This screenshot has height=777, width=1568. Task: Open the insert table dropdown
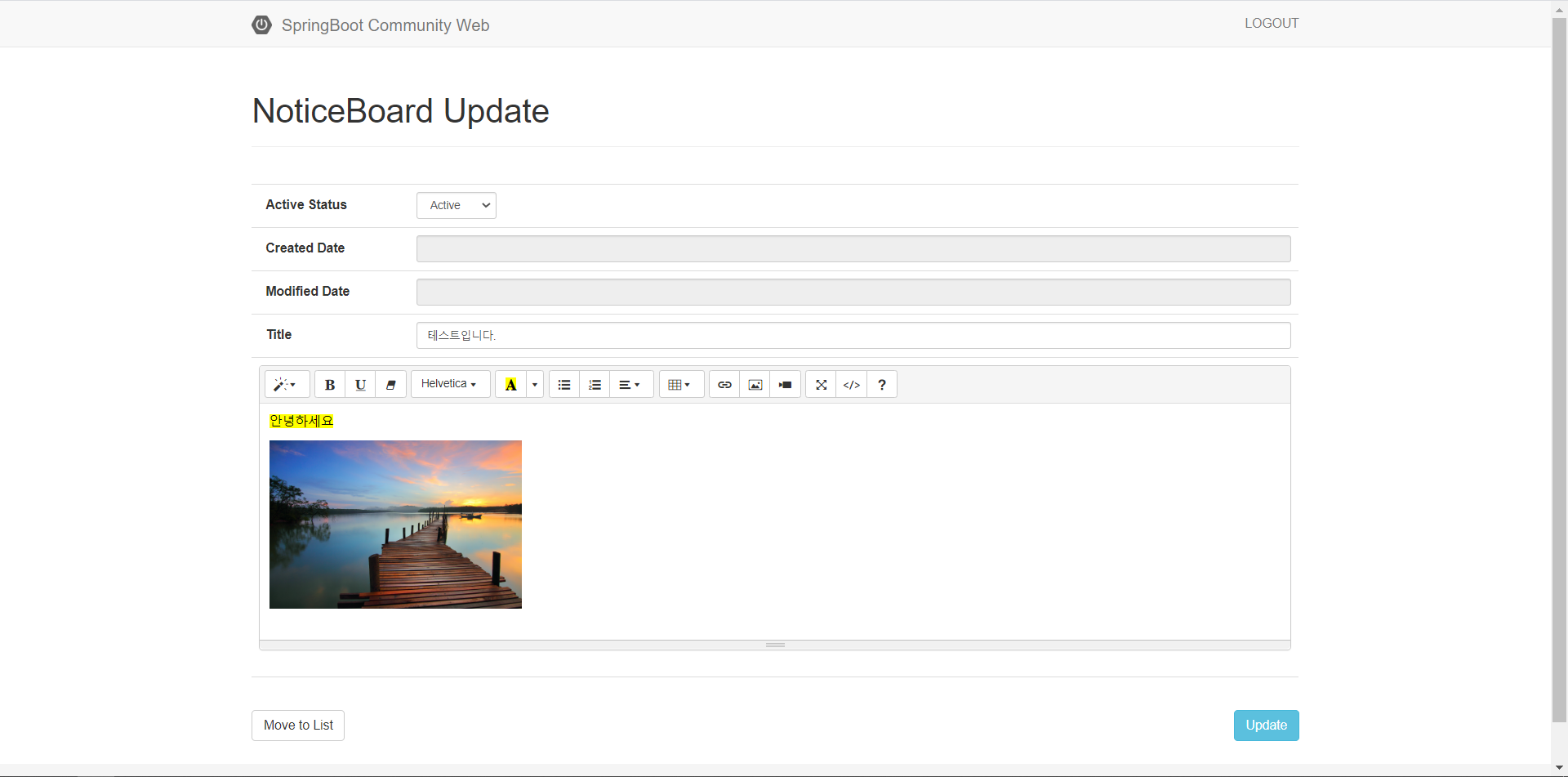coord(680,385)
